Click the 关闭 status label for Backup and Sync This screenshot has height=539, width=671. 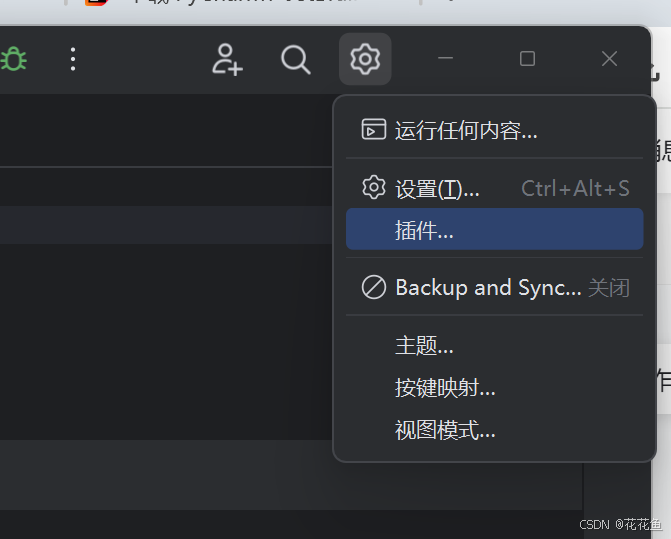(x=609, y=288)
